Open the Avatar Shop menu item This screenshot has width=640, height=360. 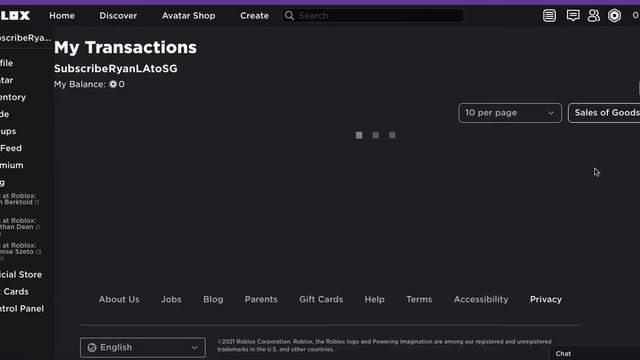click(x=188, y=16)
